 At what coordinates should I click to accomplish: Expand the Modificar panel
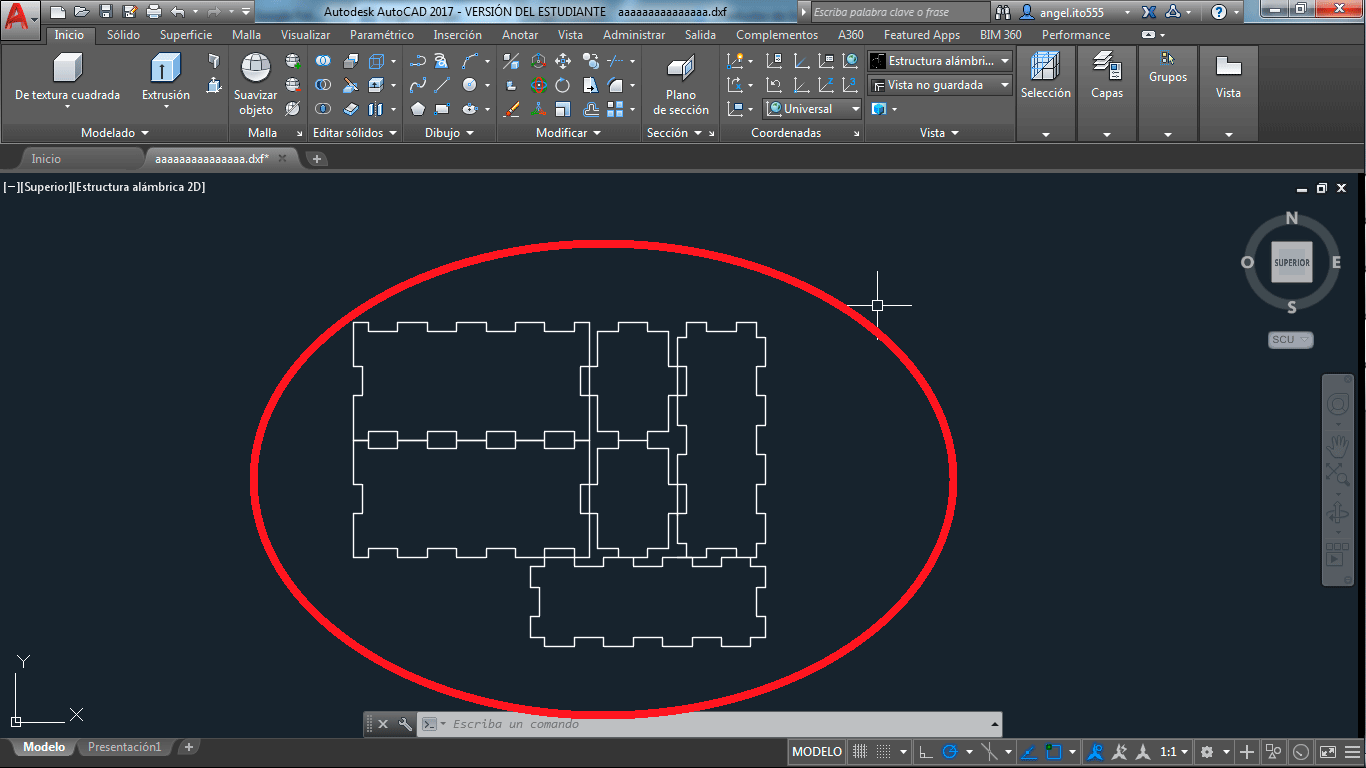(x=568, y=133)
